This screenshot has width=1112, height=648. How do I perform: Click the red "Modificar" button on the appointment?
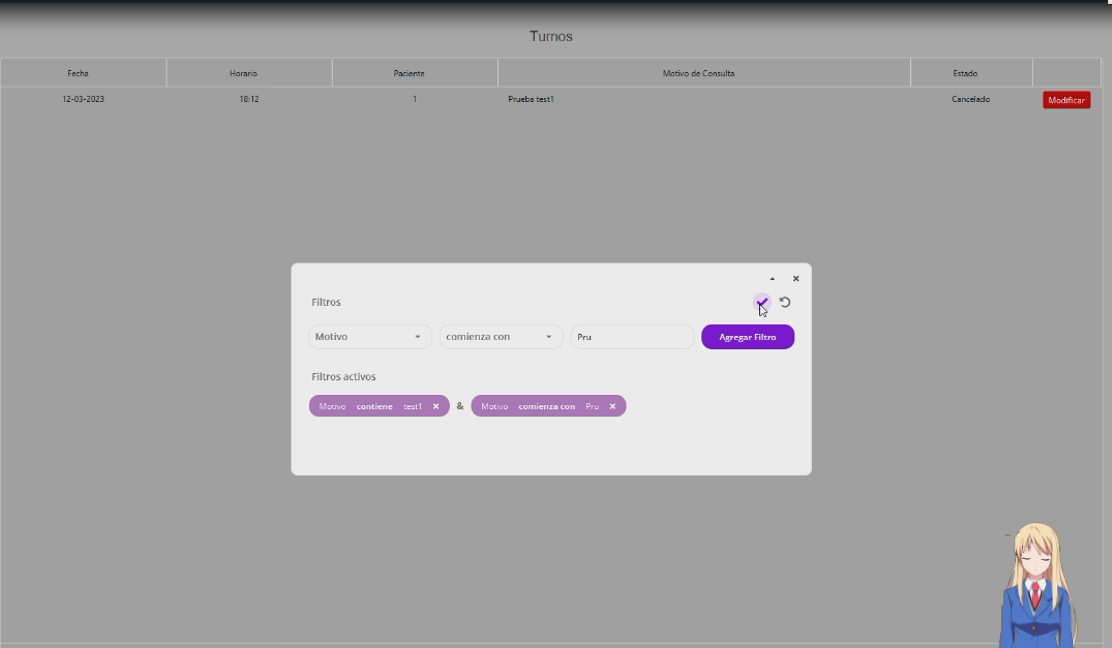coord(1068,99)
